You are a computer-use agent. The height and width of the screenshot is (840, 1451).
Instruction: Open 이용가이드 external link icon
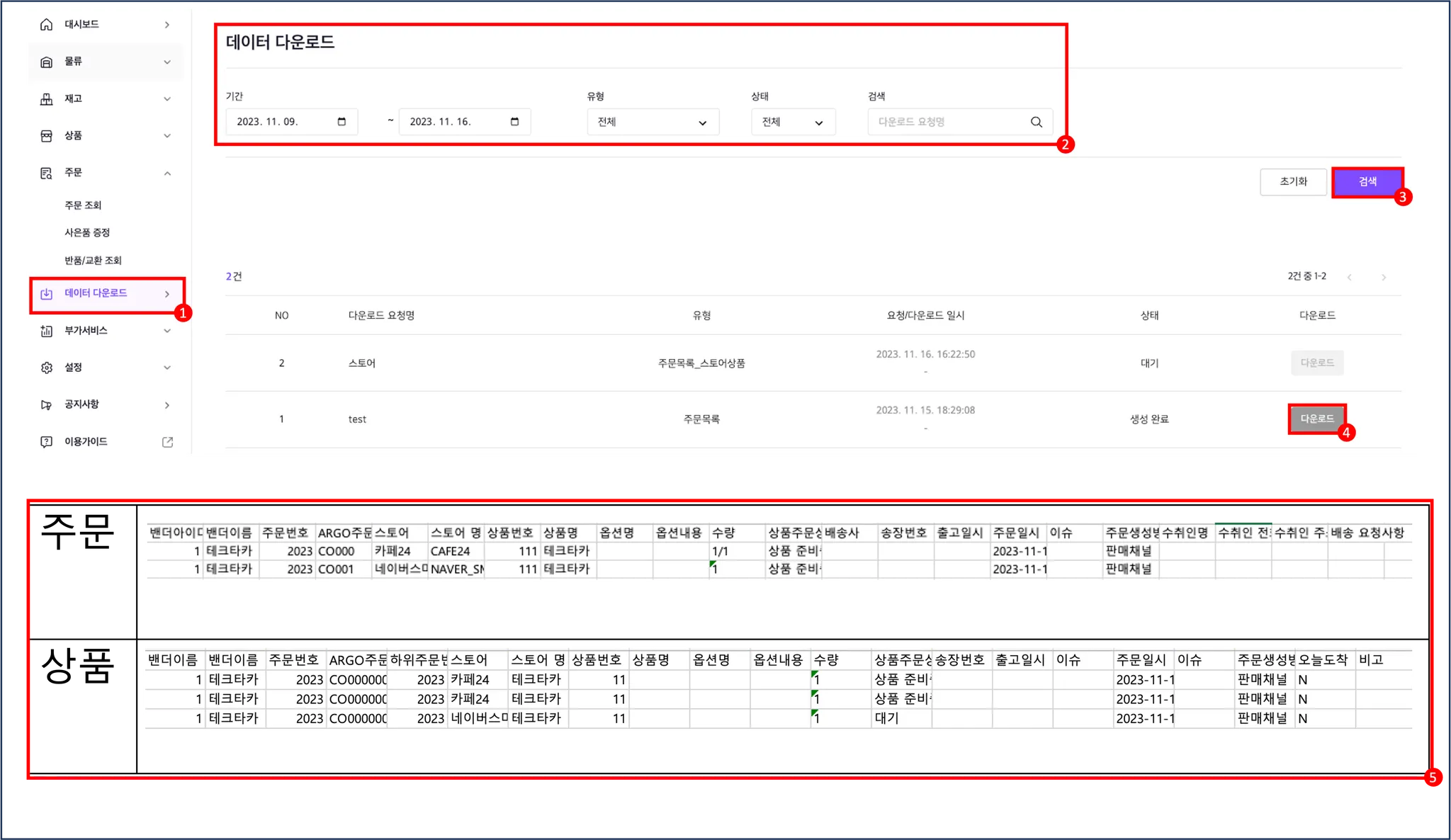(167, 442)
